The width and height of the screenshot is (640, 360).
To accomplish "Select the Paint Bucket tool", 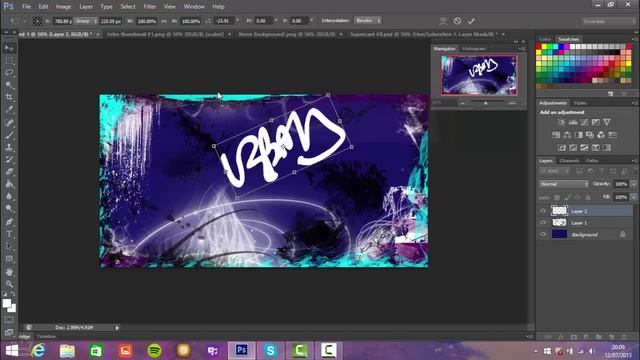I will click(9, 184).
